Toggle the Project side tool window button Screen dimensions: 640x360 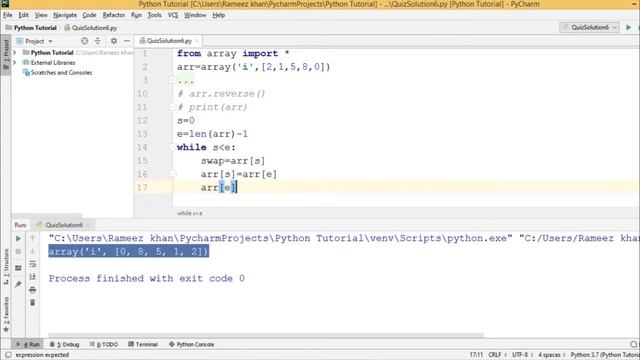pos(6,56)
